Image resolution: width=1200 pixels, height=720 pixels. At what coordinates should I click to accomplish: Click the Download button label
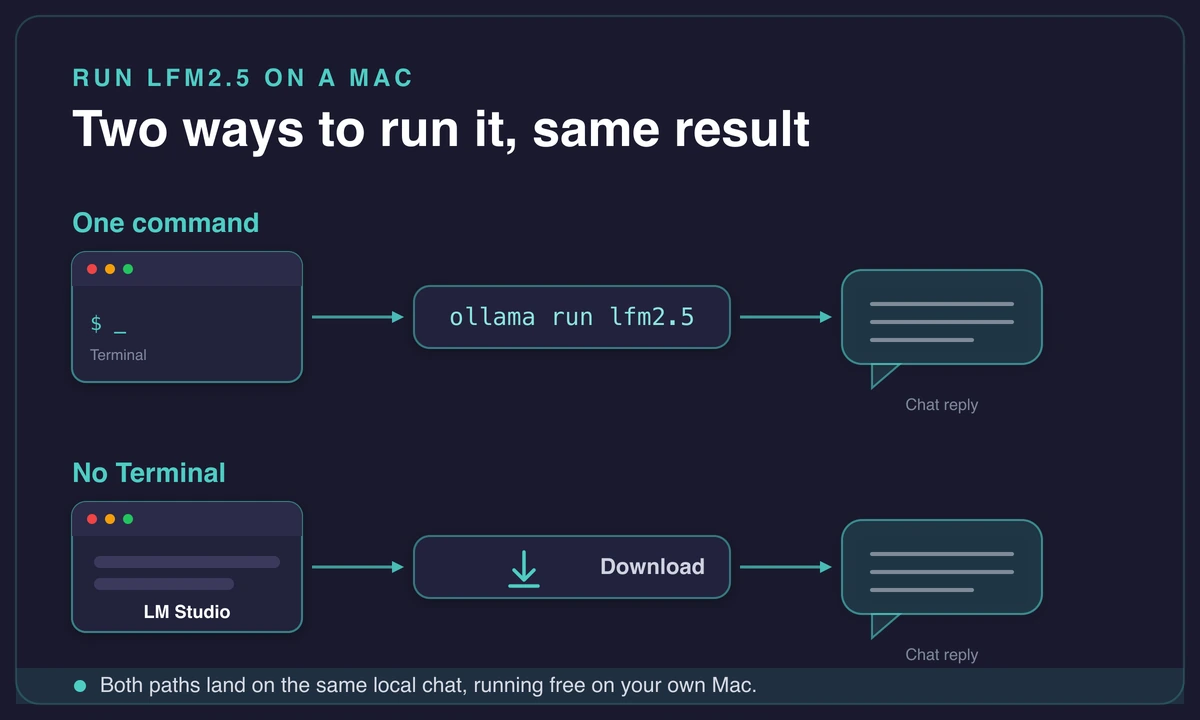click(x=652, y=567)
